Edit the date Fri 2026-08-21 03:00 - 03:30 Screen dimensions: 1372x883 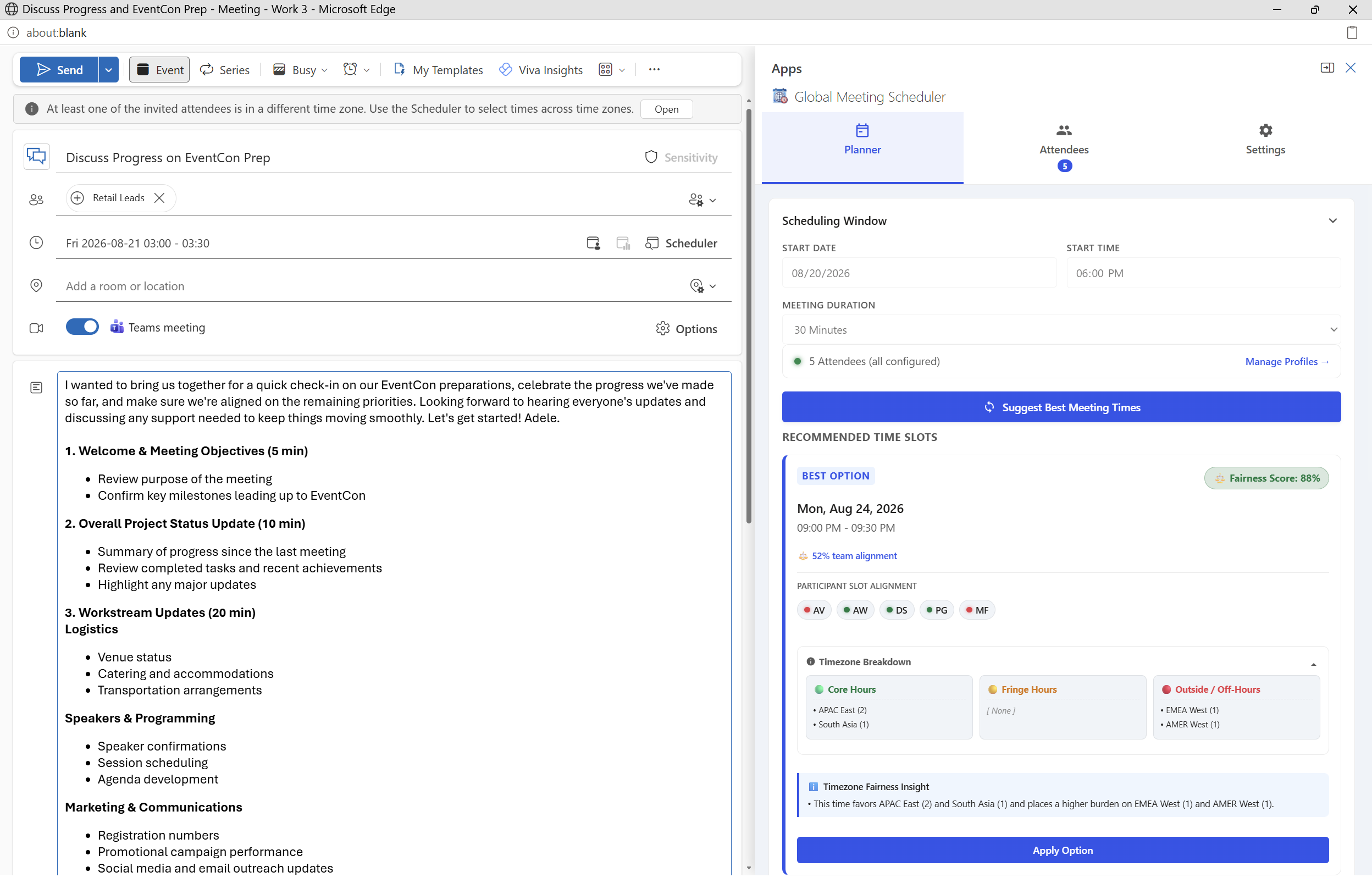137,243
